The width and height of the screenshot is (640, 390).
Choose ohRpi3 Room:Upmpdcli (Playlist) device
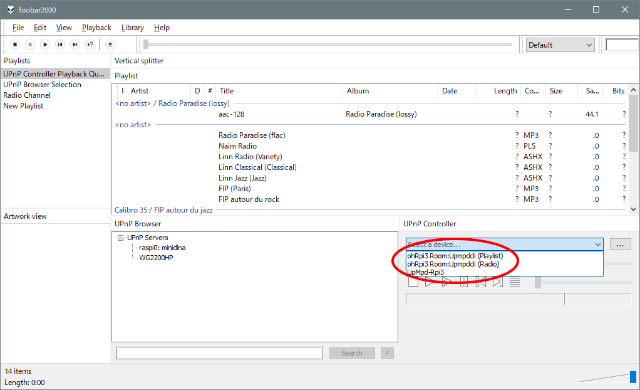(504, 256)
